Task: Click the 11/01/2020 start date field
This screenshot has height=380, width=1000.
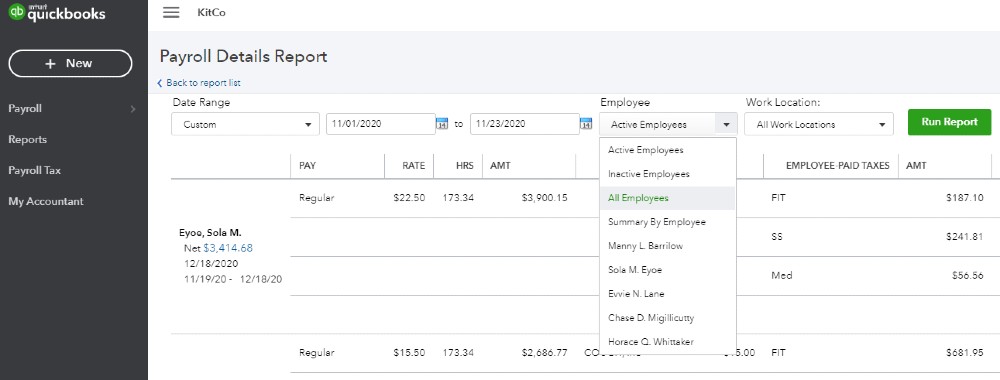Action: (x=381, y=124)
